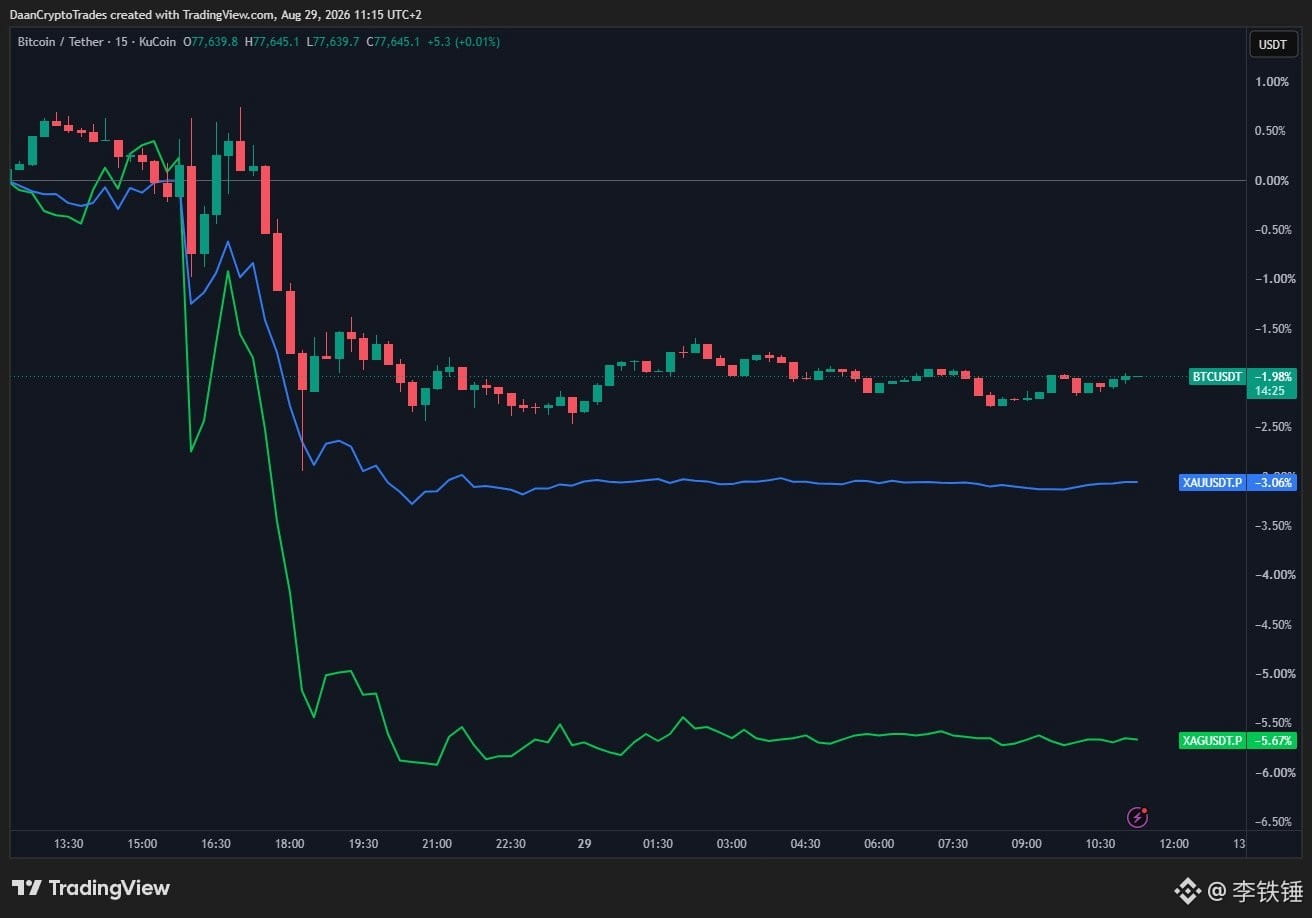Click the high value H77,645.1
This screenshot has height=918, width=1312.
coord(273,42)
